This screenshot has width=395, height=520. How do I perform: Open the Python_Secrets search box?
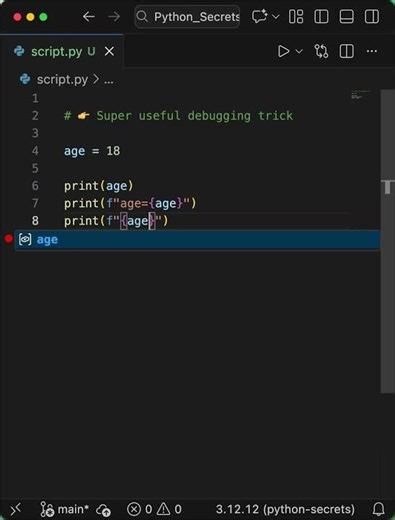(x=187, y=17)
